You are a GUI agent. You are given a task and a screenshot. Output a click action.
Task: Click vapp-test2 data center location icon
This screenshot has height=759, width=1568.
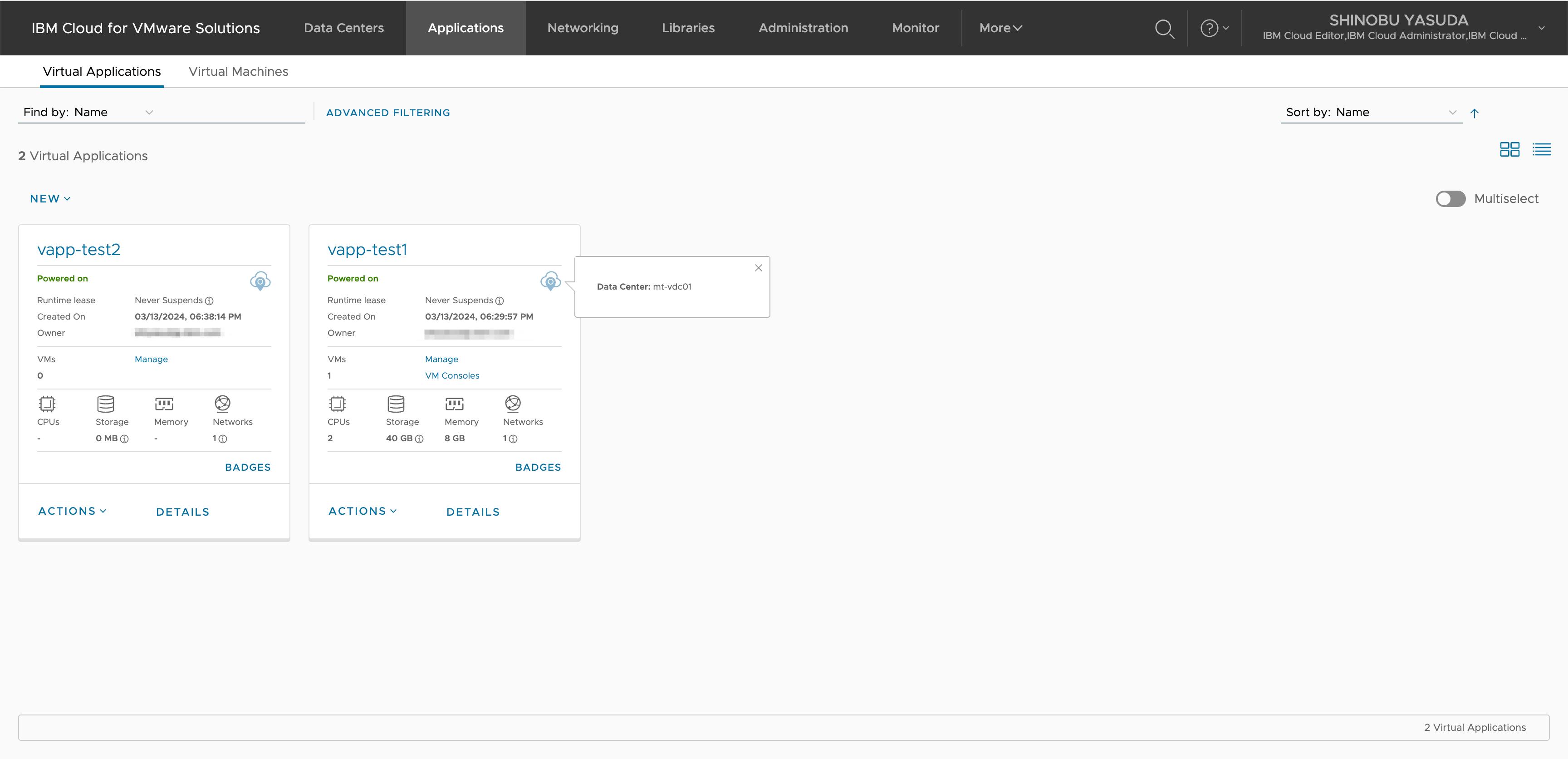pos(260,281)
